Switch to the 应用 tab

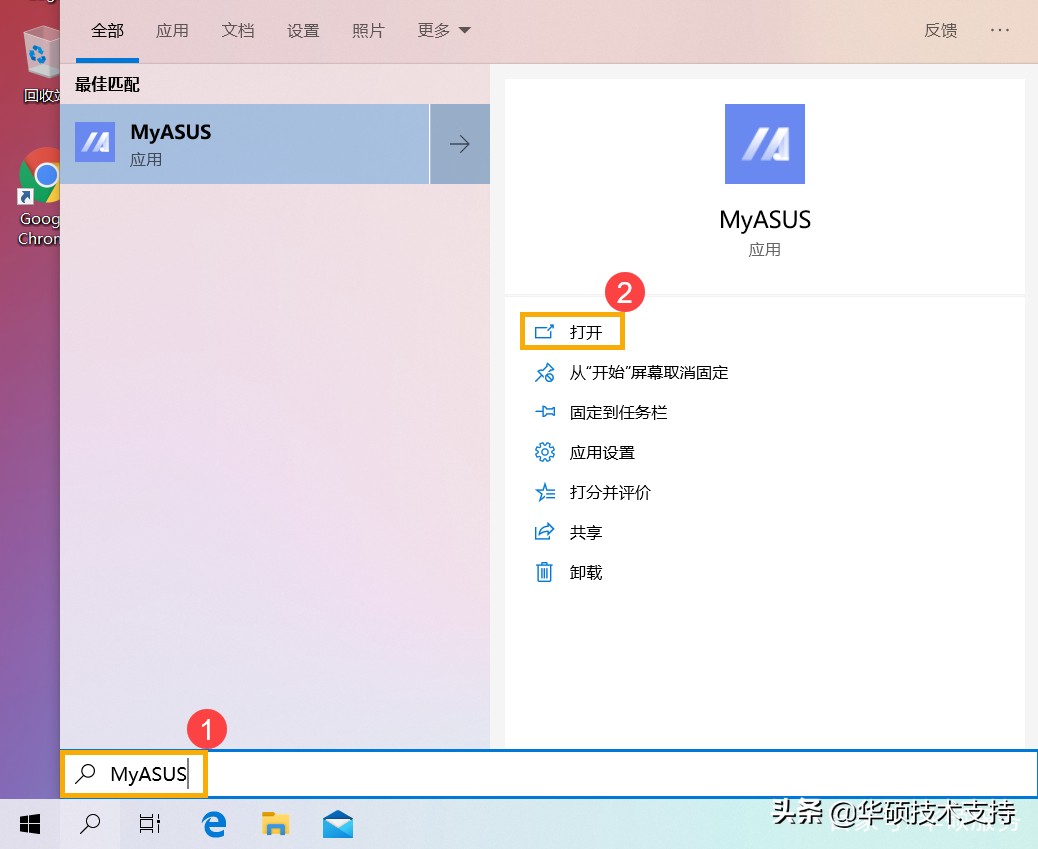tap(172, 30)
